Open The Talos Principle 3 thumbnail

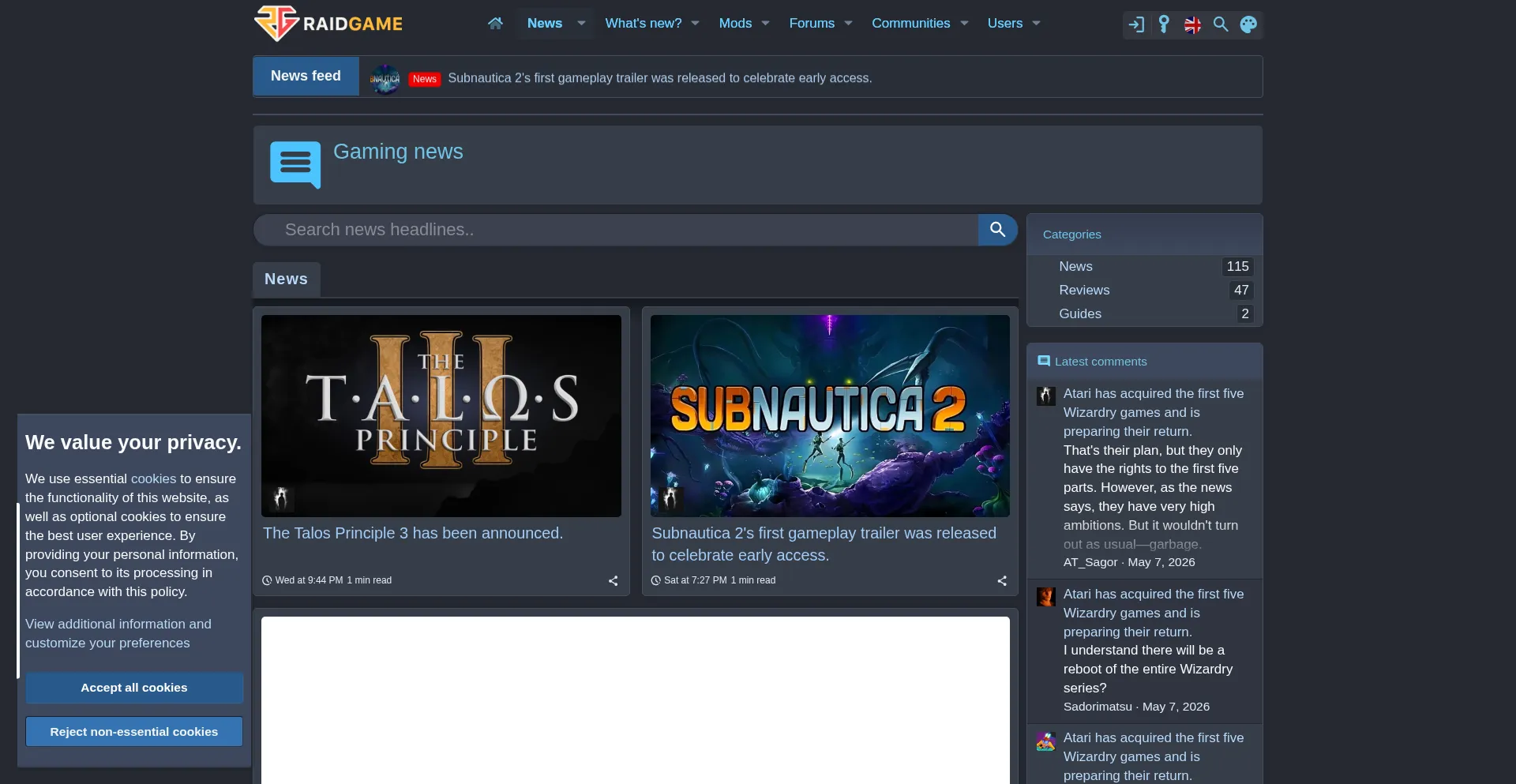pos(441,416)
